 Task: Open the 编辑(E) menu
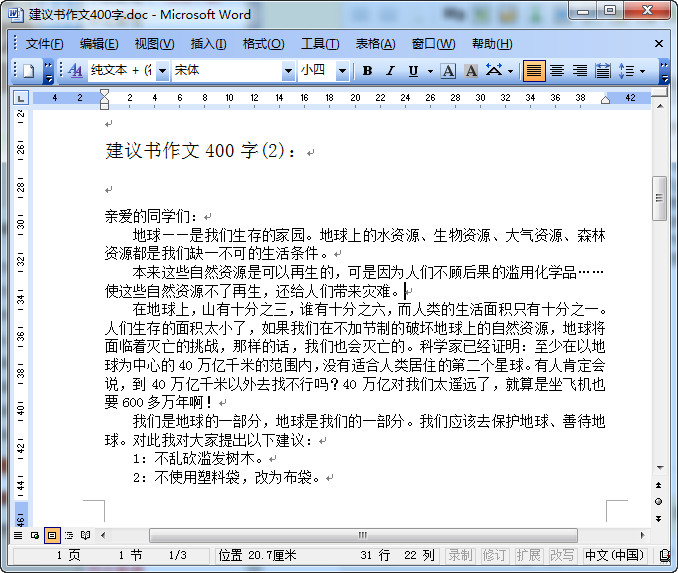coord(99,44)
